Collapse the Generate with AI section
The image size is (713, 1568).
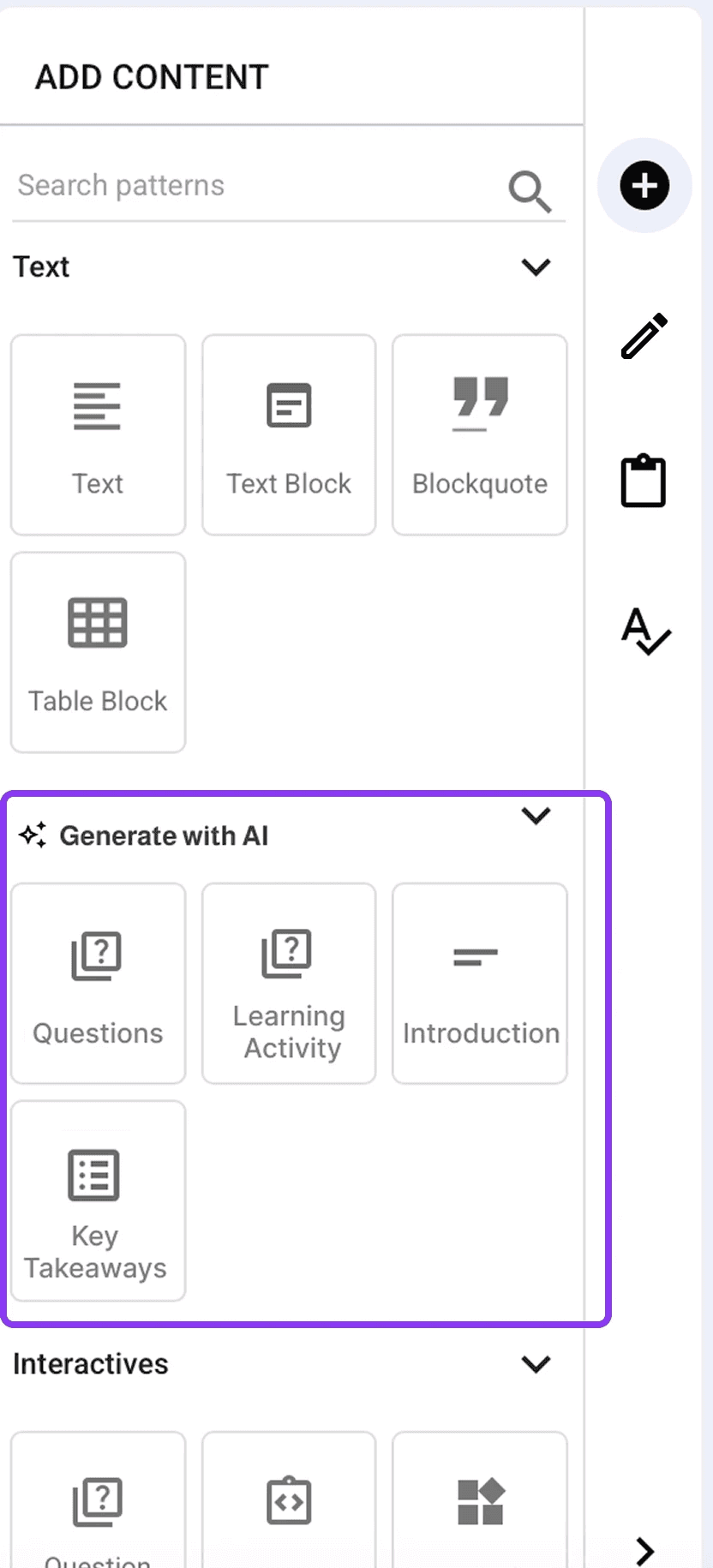pyautogui.click(x=536, y=815)
